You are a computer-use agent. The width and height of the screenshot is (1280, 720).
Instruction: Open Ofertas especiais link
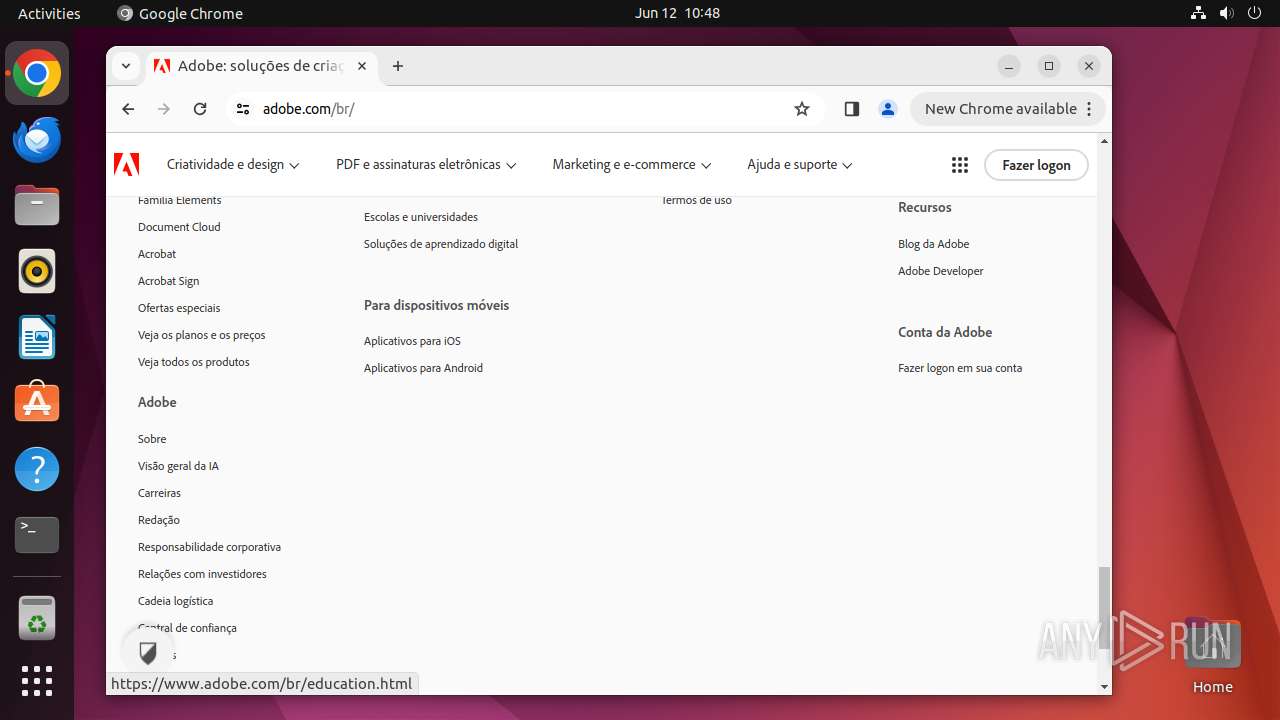179,308
